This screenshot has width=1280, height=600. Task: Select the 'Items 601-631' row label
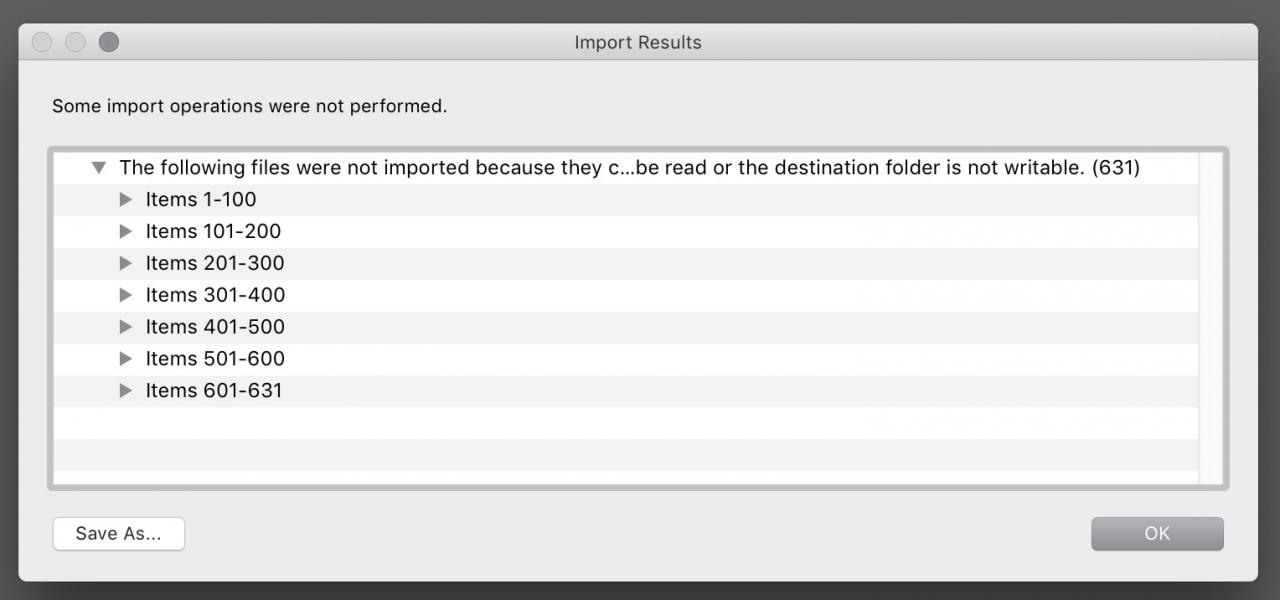coord(214,391)
